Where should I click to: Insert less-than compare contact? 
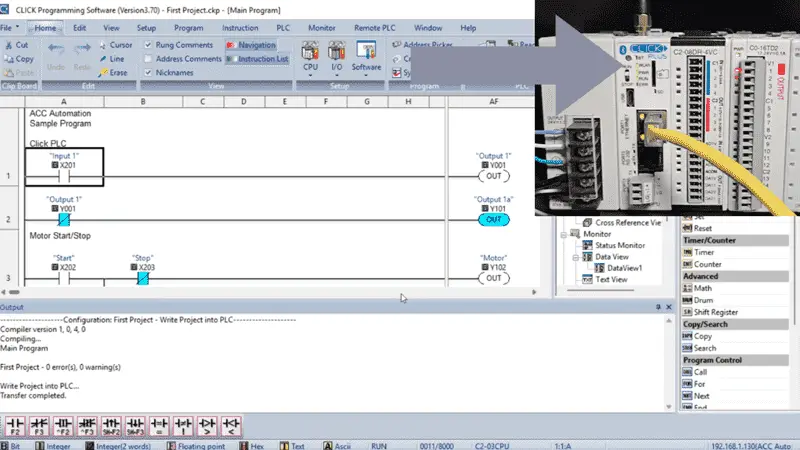pyautogui.click(x=231, y=426)
